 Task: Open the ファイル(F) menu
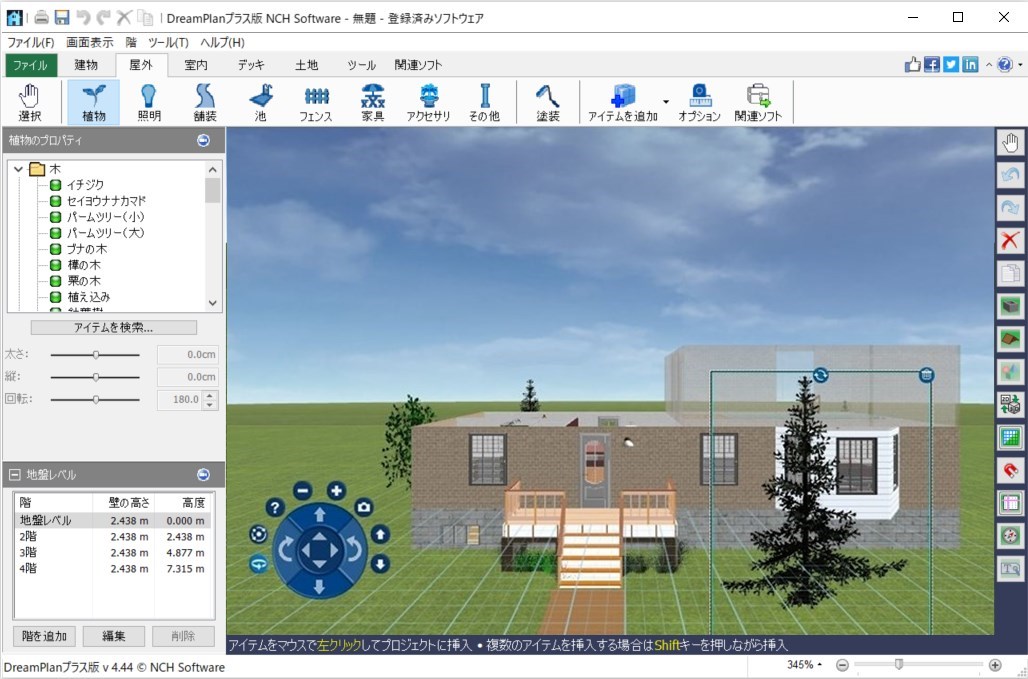click(30, 43)
